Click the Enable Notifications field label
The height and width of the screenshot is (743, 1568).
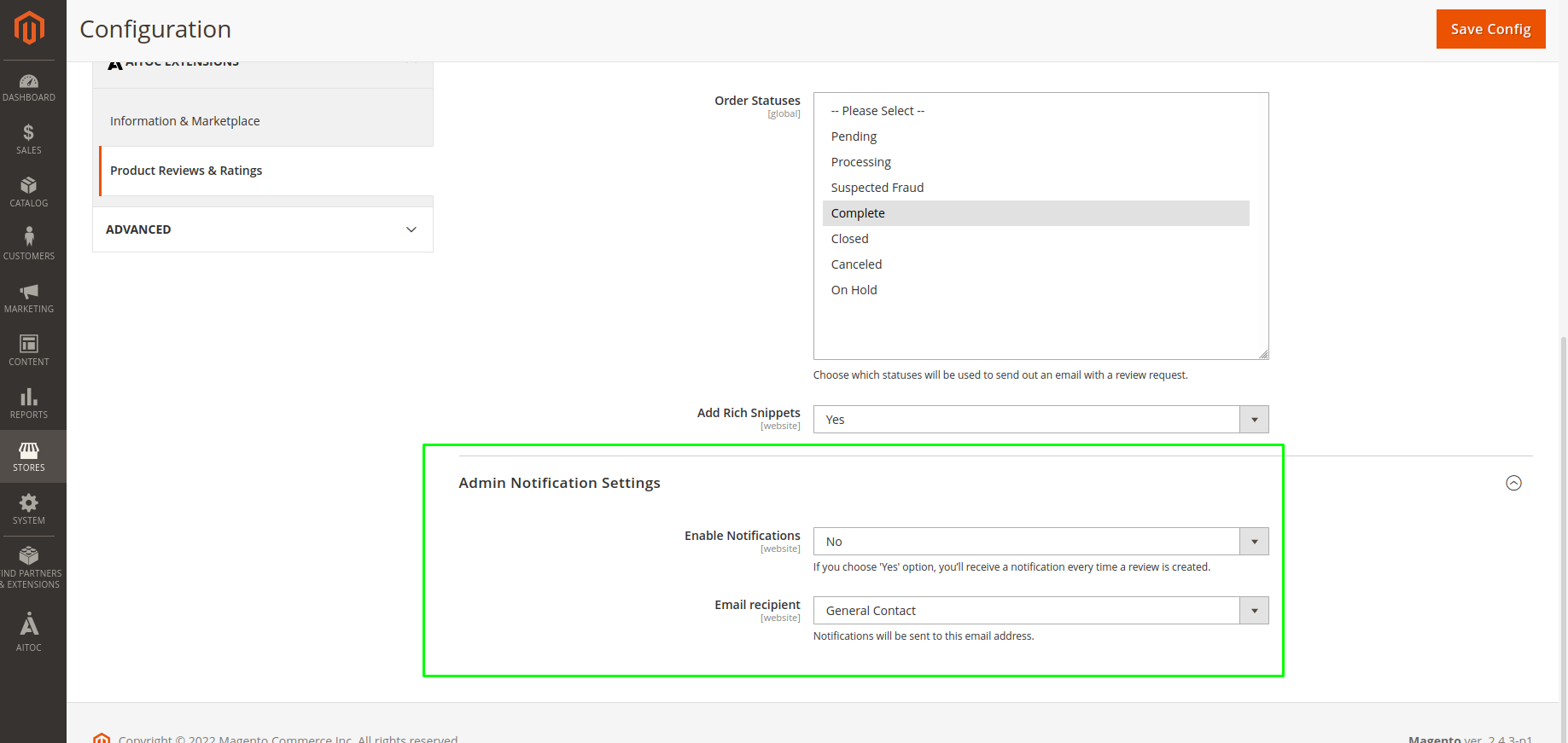(x=742, y=536)
